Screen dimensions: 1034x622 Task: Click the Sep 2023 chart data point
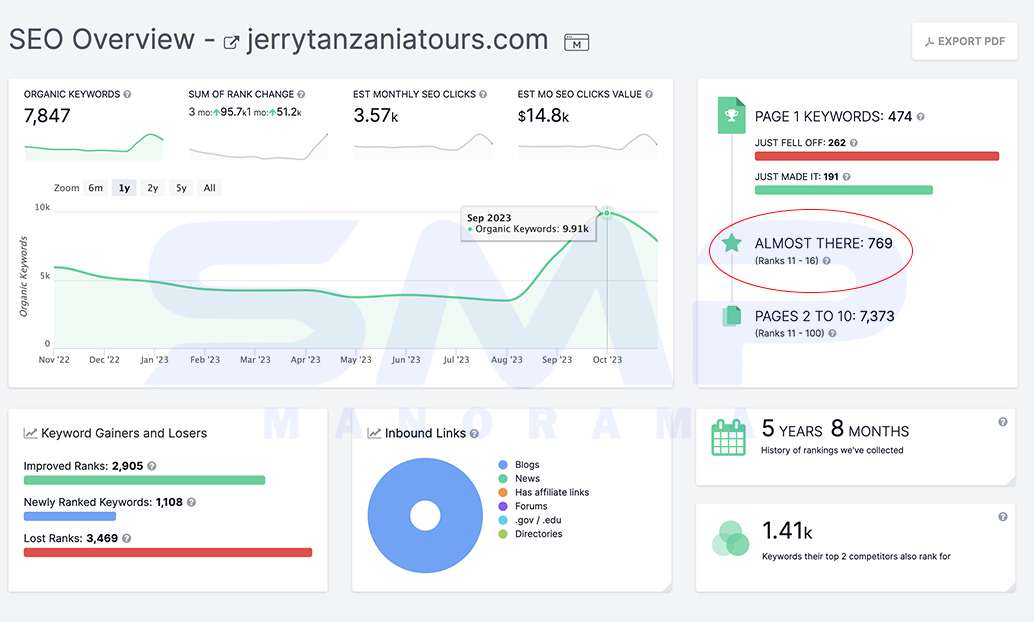607,212
